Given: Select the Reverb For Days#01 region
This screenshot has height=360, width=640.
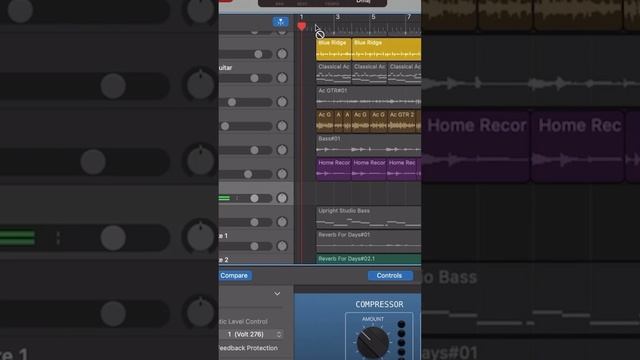Looking at the screenshot, I should [x=369, y=241].
